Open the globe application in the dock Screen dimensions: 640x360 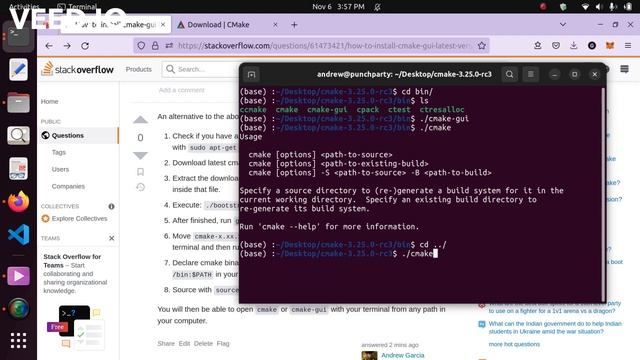(x=18, y=308)
